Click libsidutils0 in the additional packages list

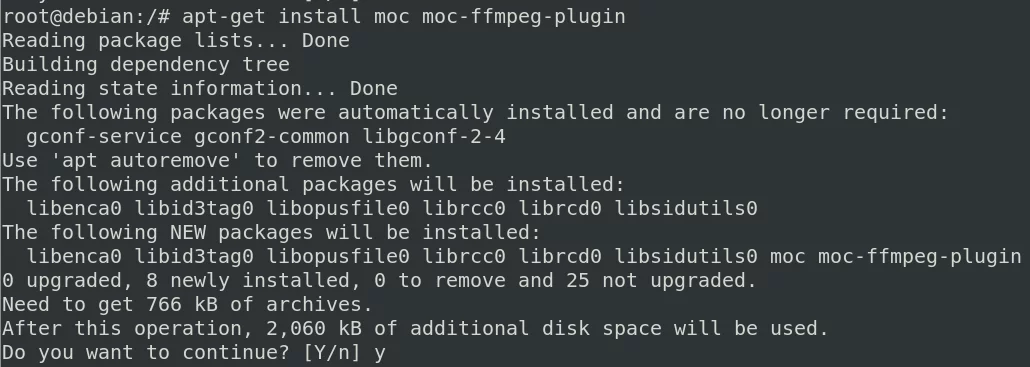[x=686, y=209]
